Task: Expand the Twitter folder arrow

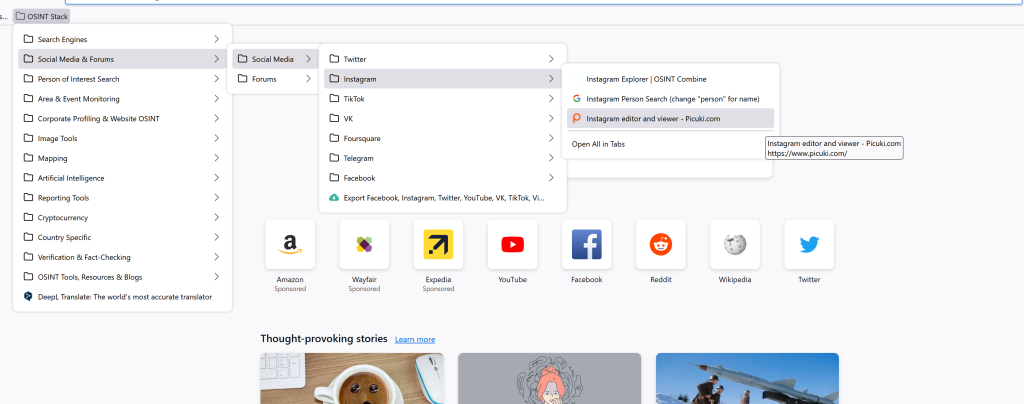Action: tap(551, 59)
